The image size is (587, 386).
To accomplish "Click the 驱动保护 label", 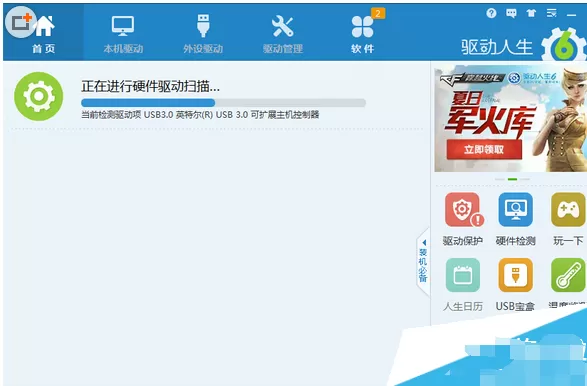I will tap(463, 241).
